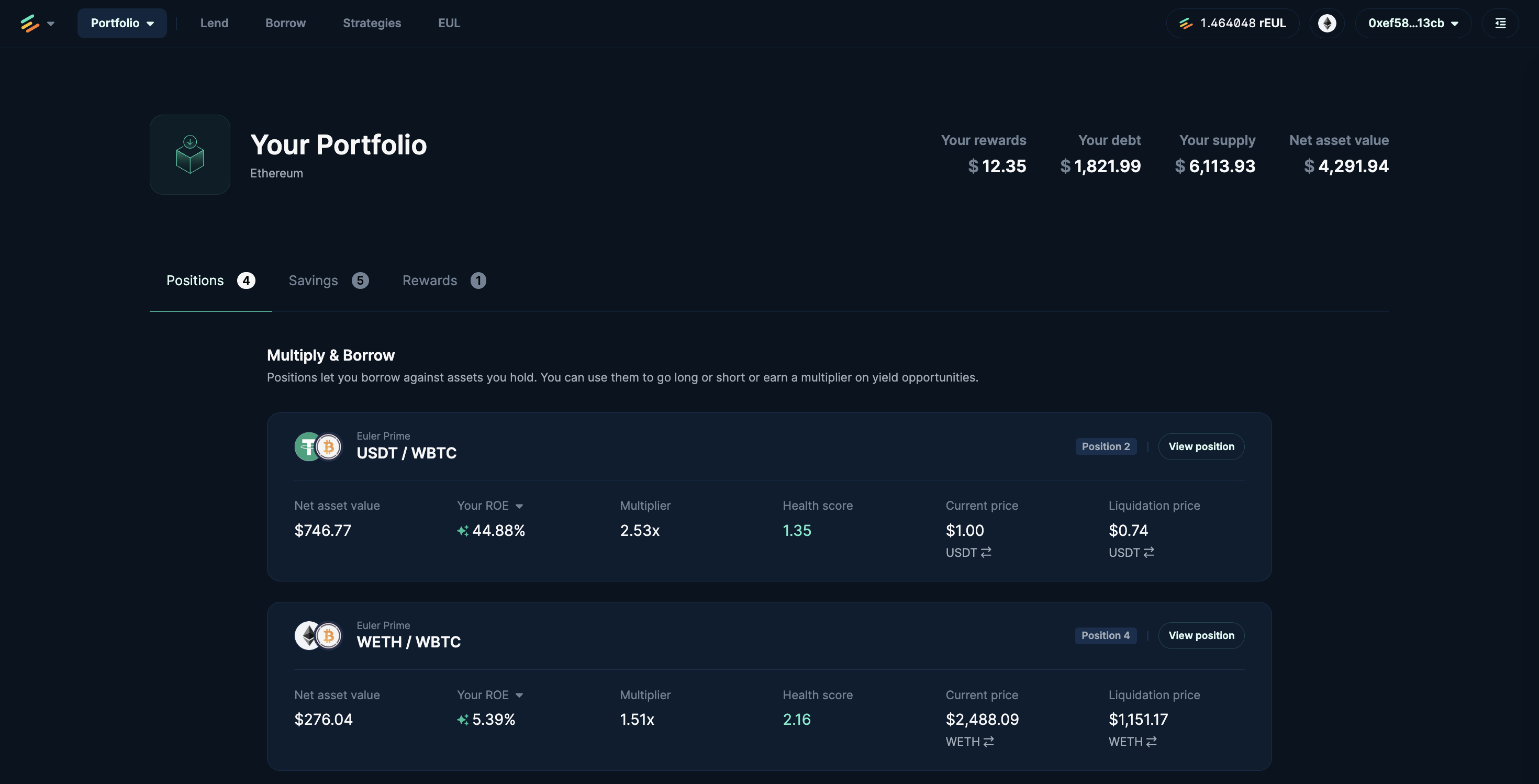The width and height of the screenshot is (1539, 784).
Task: Select the Positions tab
Action: coord(211,281)
